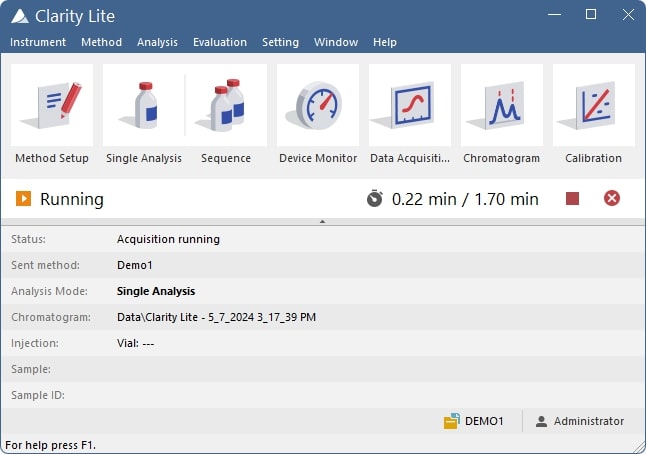Click the Administrator user icon

[541, 421]
